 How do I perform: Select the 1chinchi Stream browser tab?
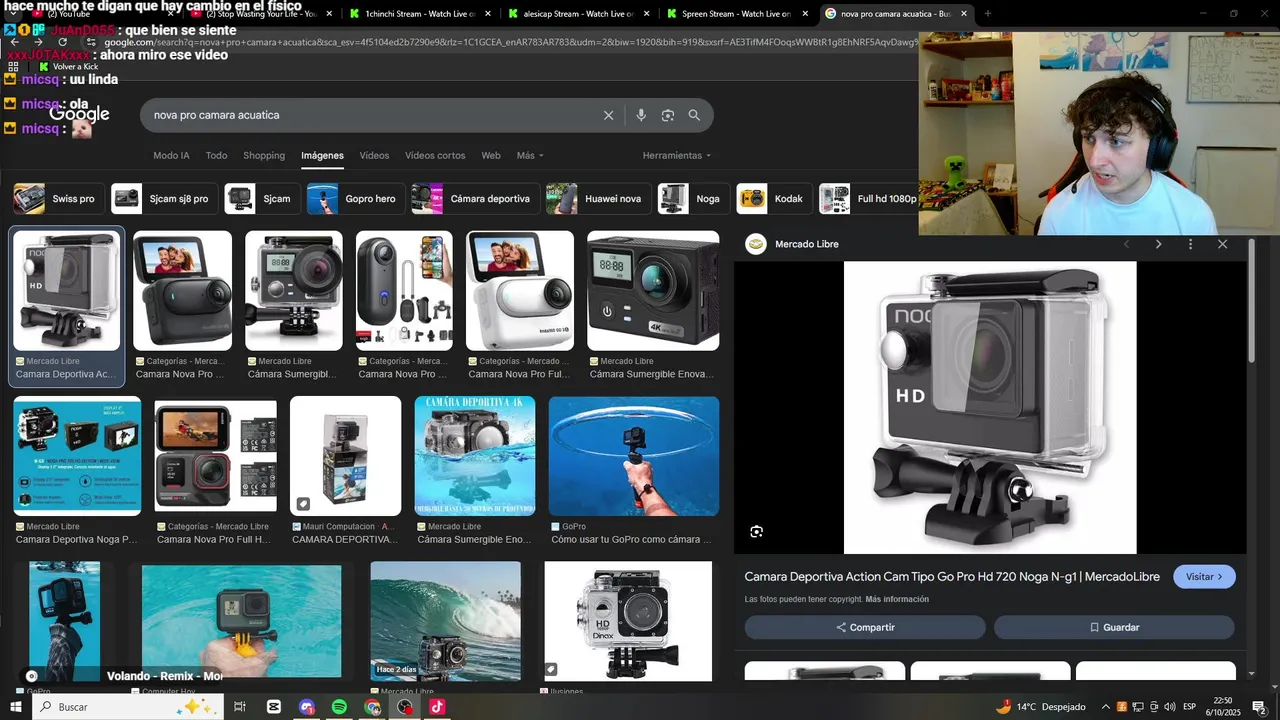(x=420, y=14)
